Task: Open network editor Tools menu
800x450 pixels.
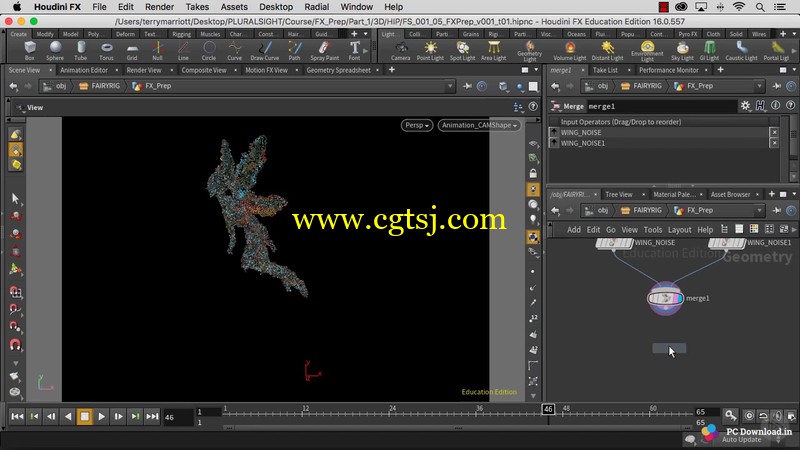Action: [653, 230]
